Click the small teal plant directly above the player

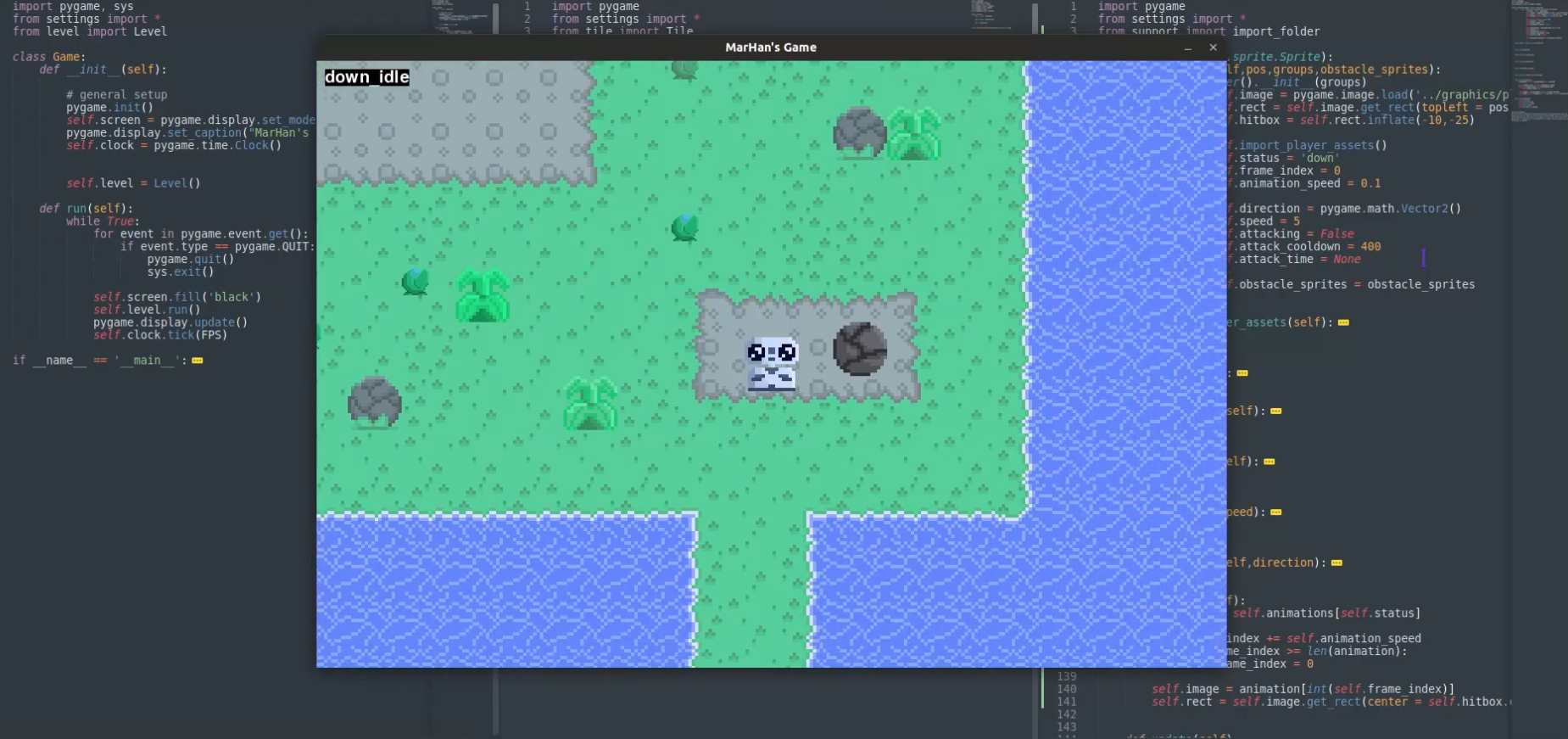point(684,227)
